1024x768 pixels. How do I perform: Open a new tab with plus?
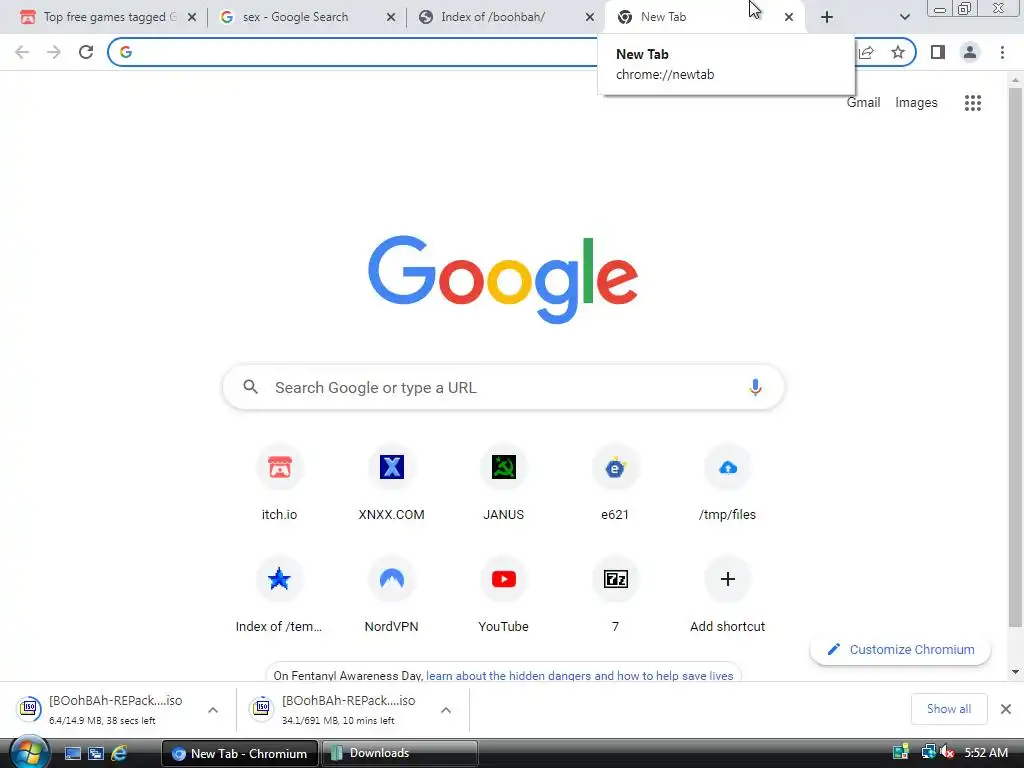[x=827, y=17]
